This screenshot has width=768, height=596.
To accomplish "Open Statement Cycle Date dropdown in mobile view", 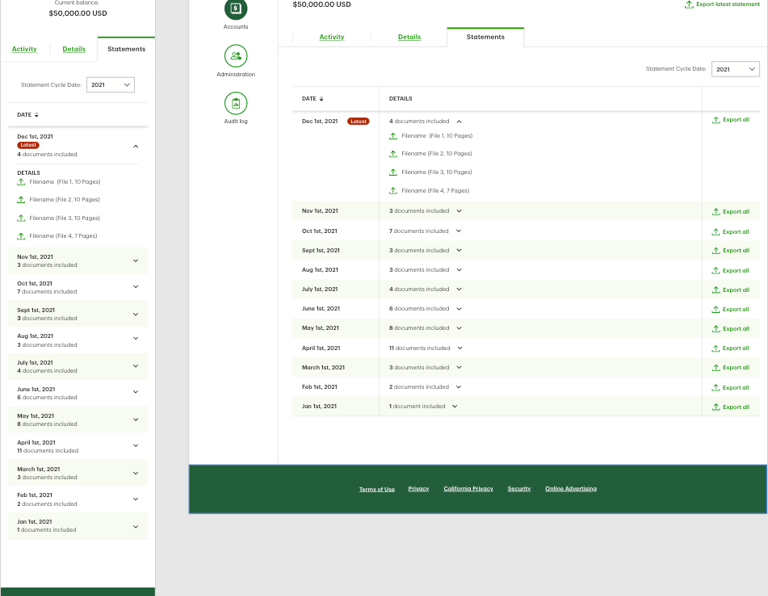I will [110, 85].
